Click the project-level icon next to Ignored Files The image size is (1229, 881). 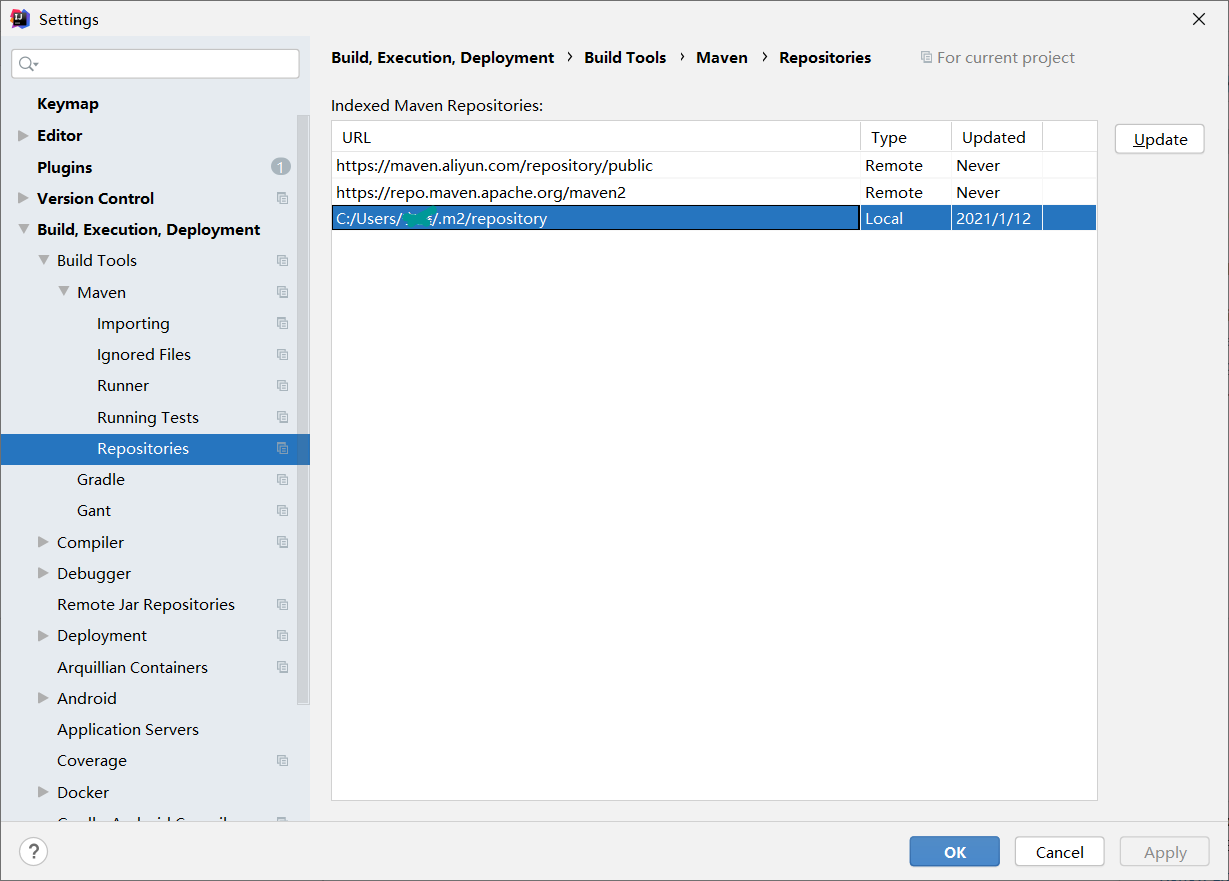(x=282, y=354)
